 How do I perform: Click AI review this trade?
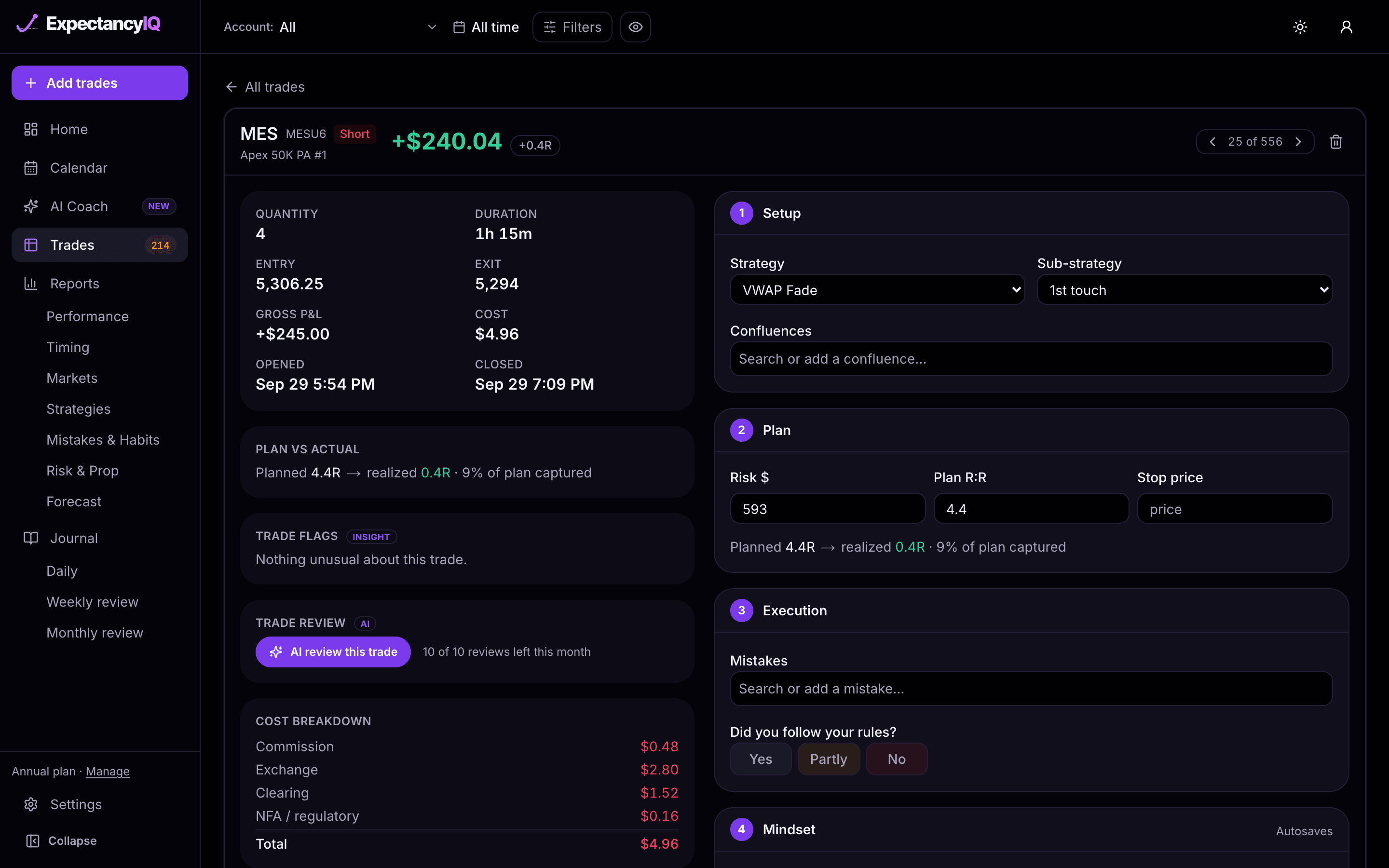click(x=333, y=651)
